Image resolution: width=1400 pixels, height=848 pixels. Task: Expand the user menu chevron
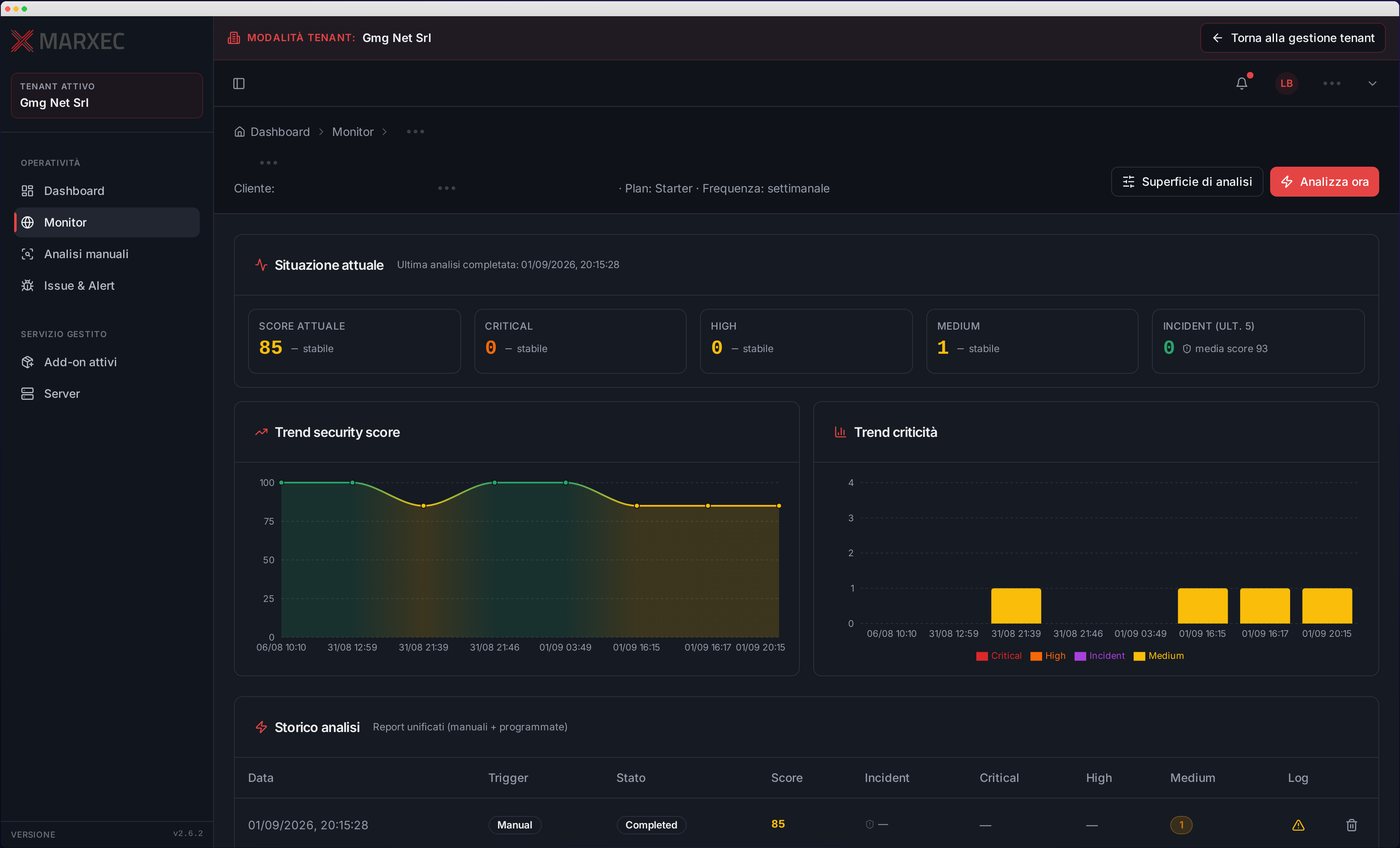tap(1372, 84)
